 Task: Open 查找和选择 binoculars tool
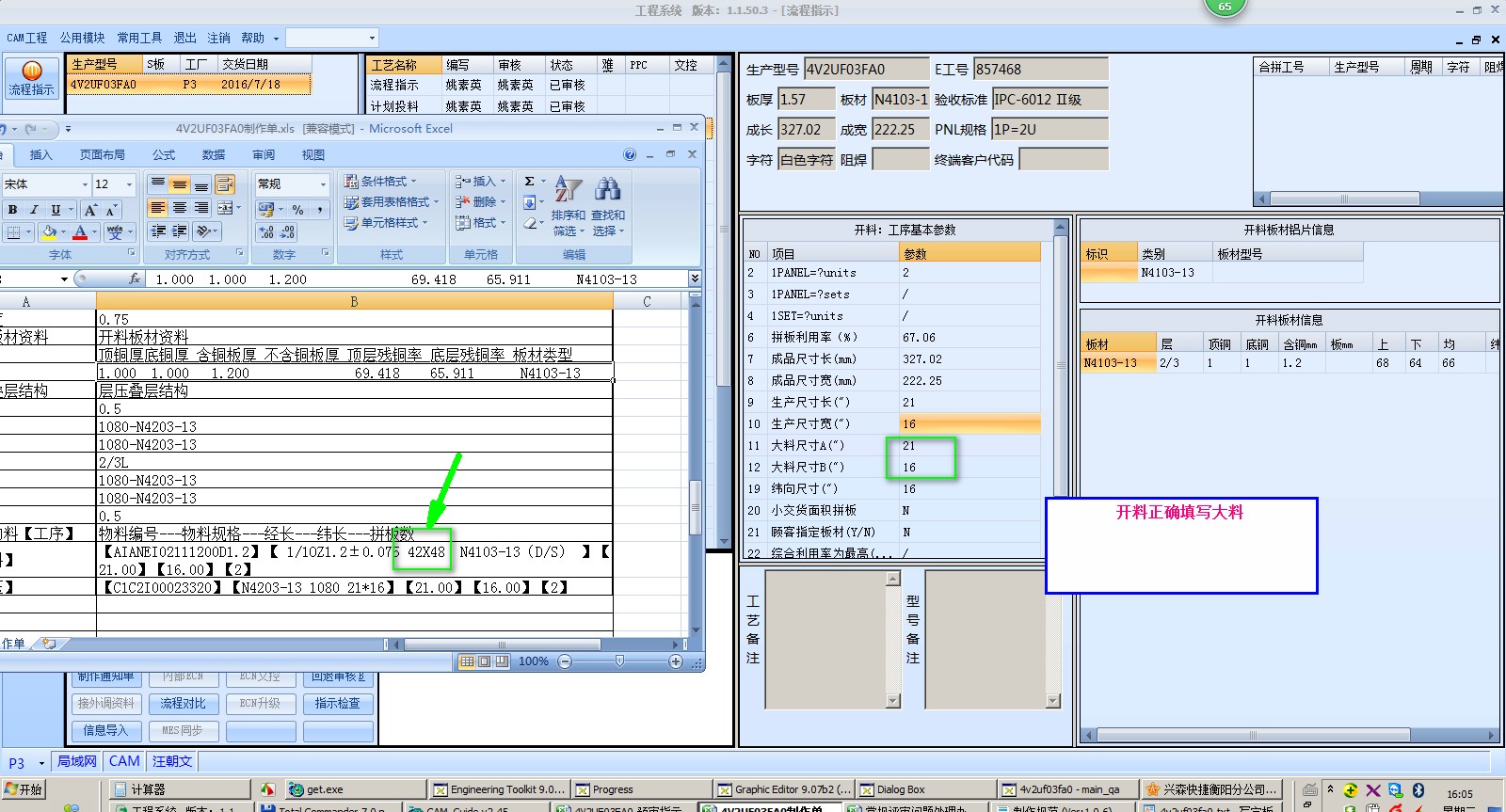coord(608,206)
